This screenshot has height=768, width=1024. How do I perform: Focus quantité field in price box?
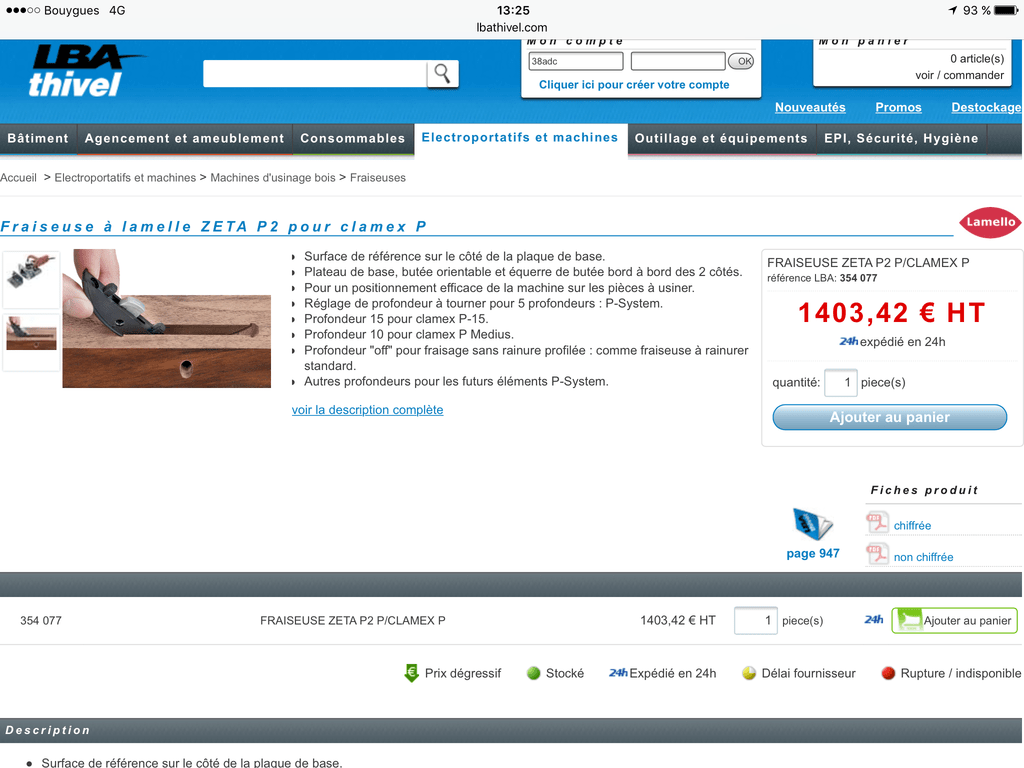click(x=840, y=383)
